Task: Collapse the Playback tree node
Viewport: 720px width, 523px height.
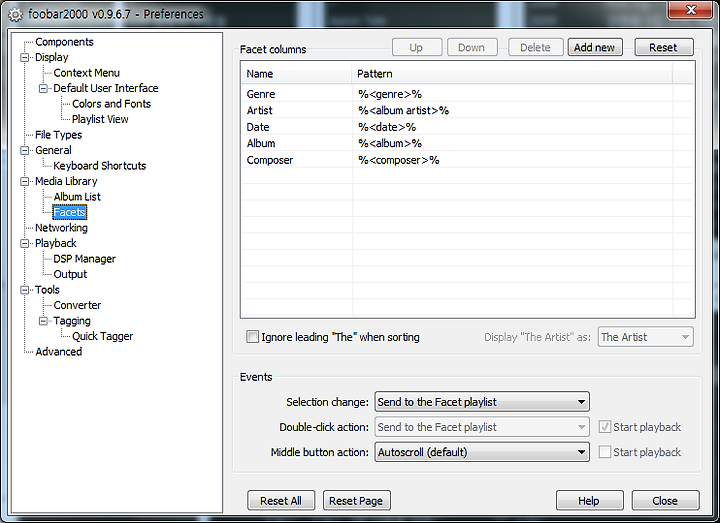Action: [x=25, y=243]
